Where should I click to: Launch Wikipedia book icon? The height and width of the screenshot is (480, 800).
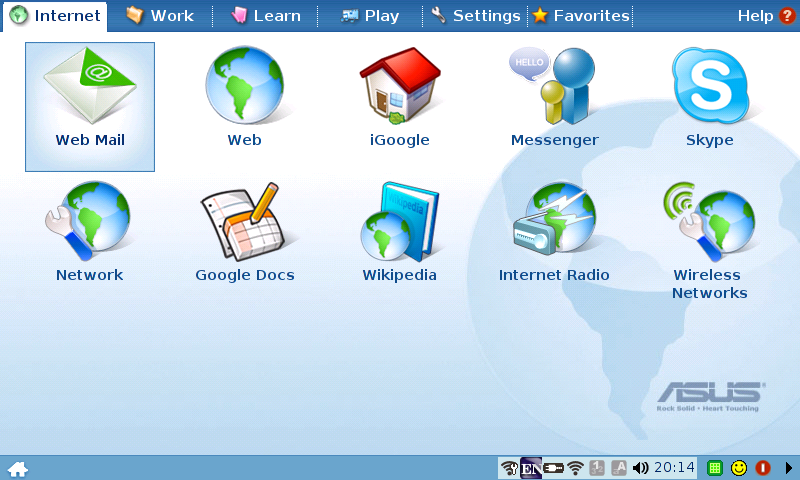[399, 232]
